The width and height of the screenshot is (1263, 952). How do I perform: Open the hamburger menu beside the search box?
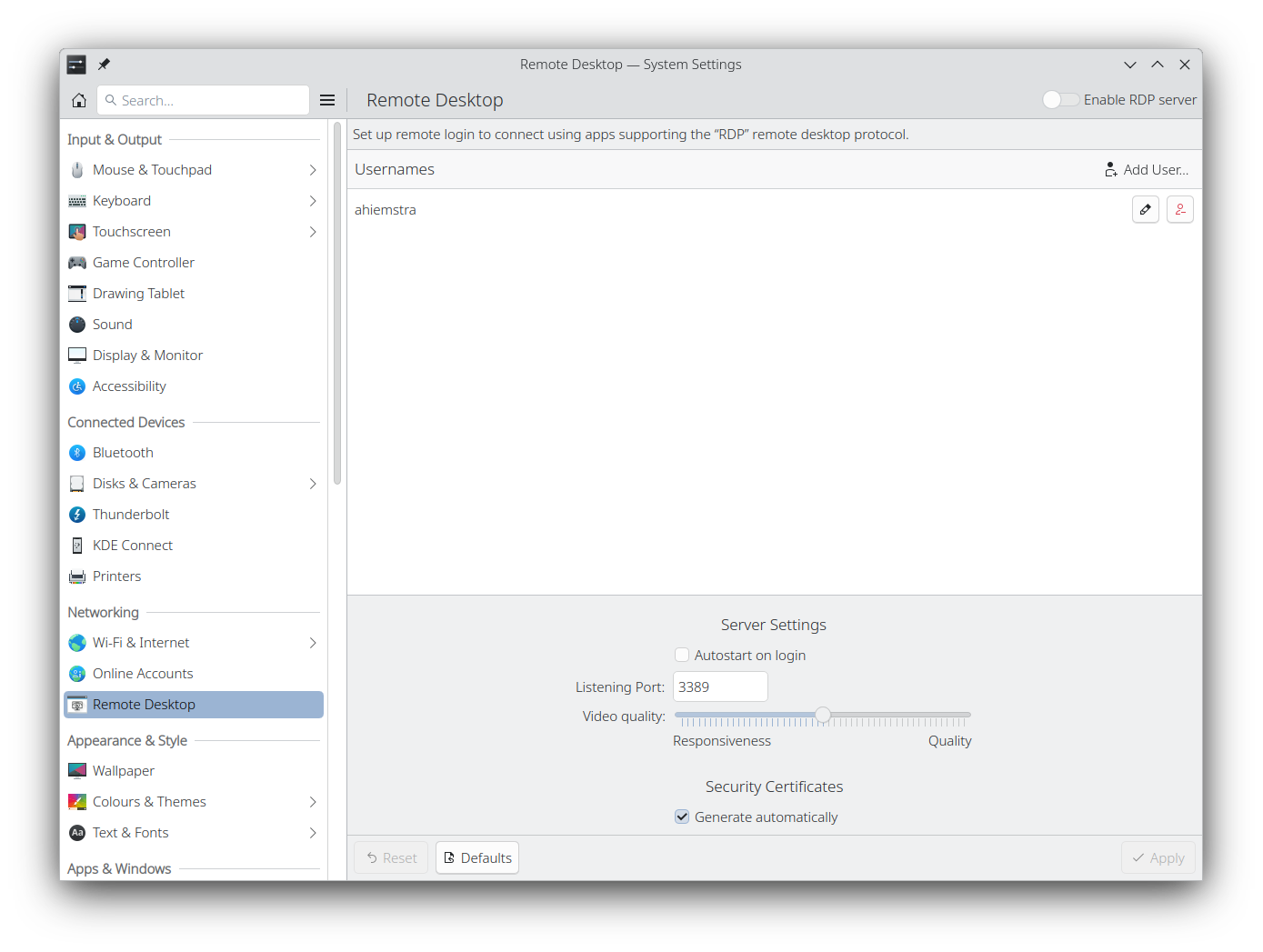pos(327,100)
